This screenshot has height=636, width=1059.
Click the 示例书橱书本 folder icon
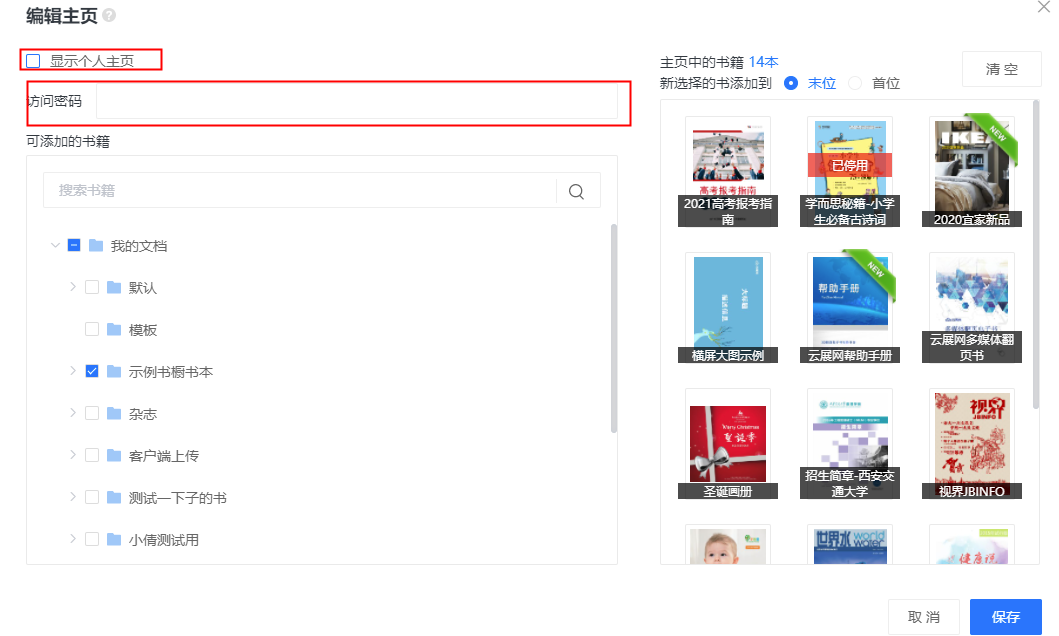114,371
